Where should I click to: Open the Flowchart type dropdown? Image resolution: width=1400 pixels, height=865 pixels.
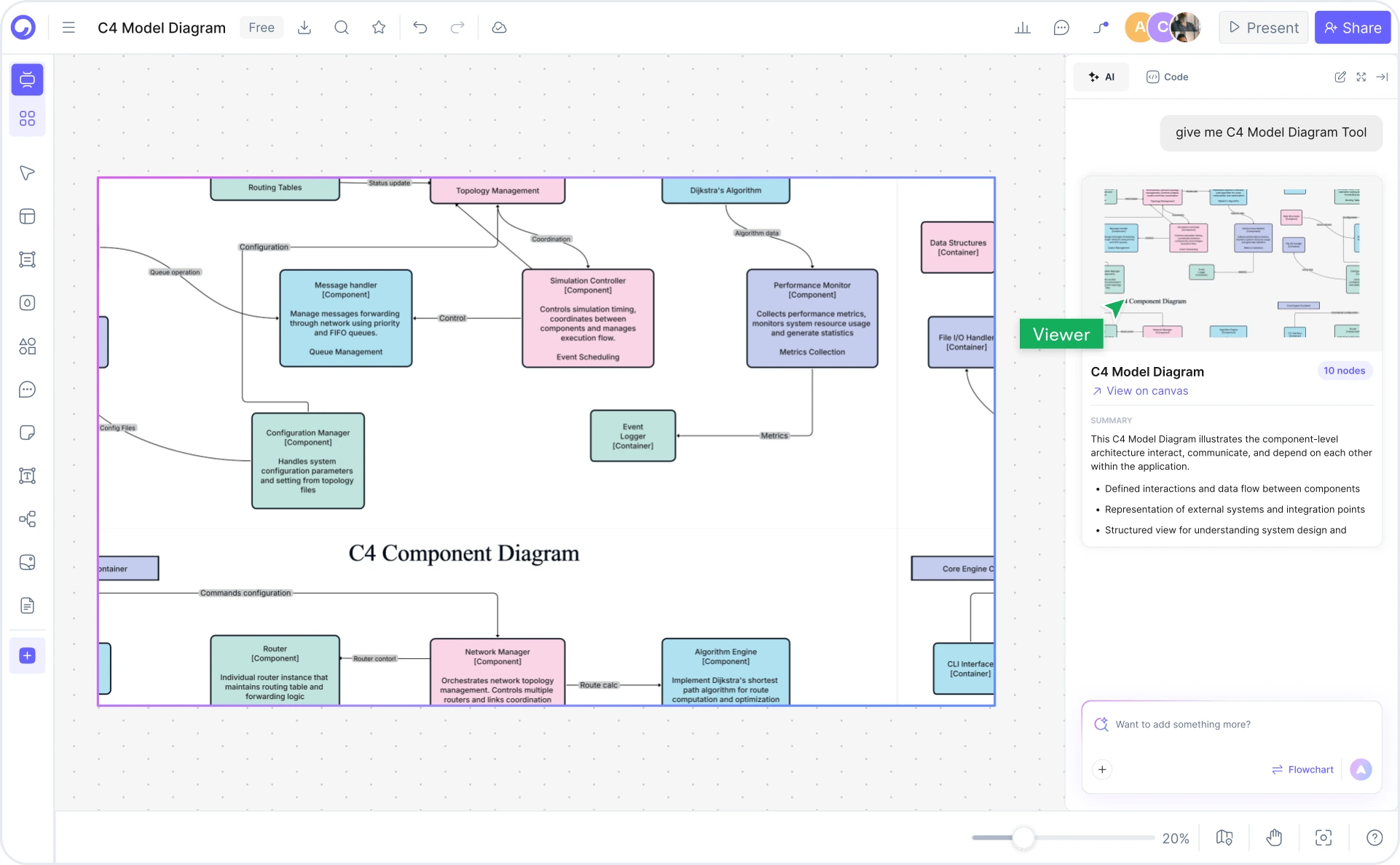[x=1303, y=769]
